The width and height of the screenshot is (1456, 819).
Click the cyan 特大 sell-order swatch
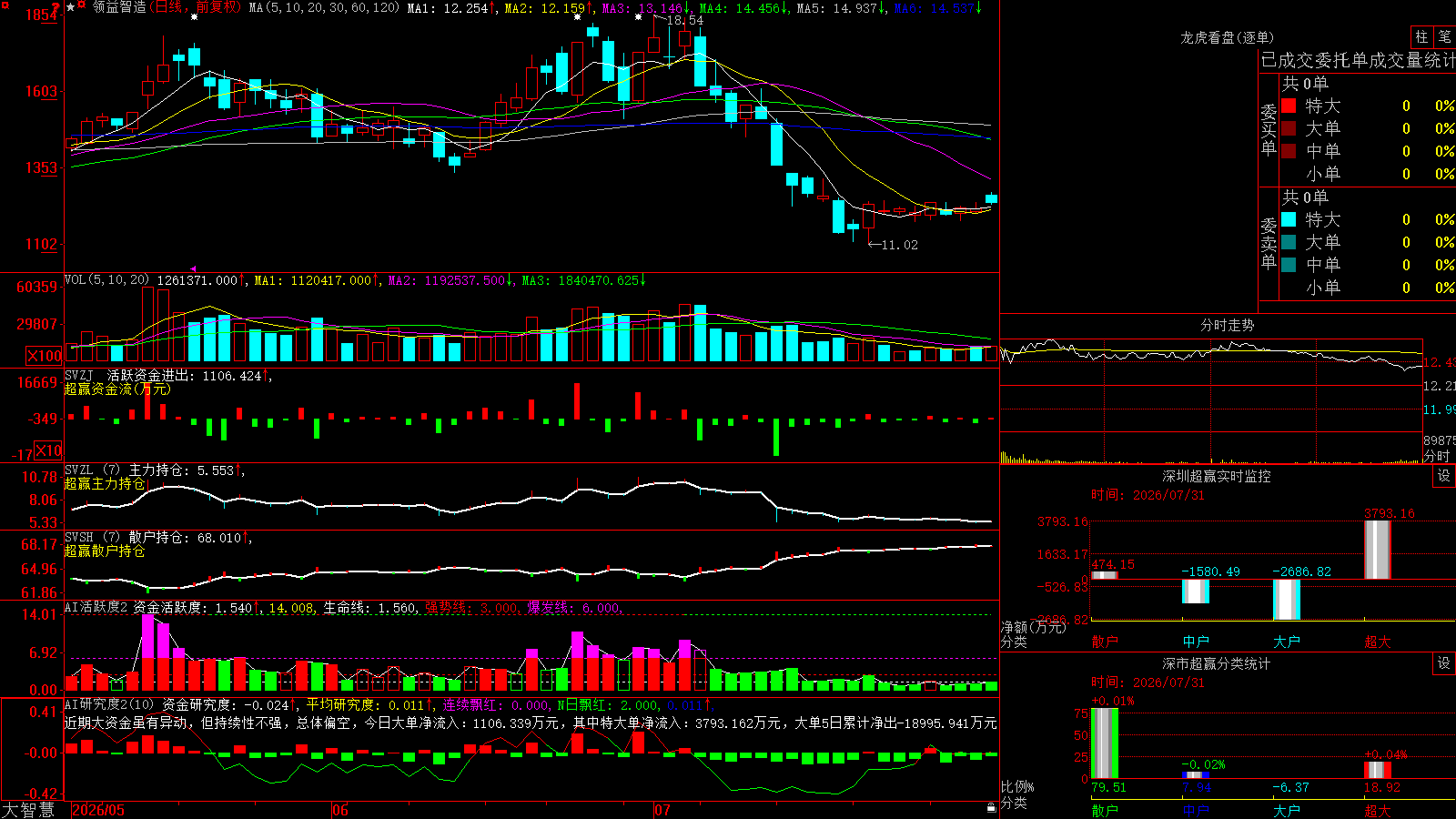click(x=1289, y=219)
